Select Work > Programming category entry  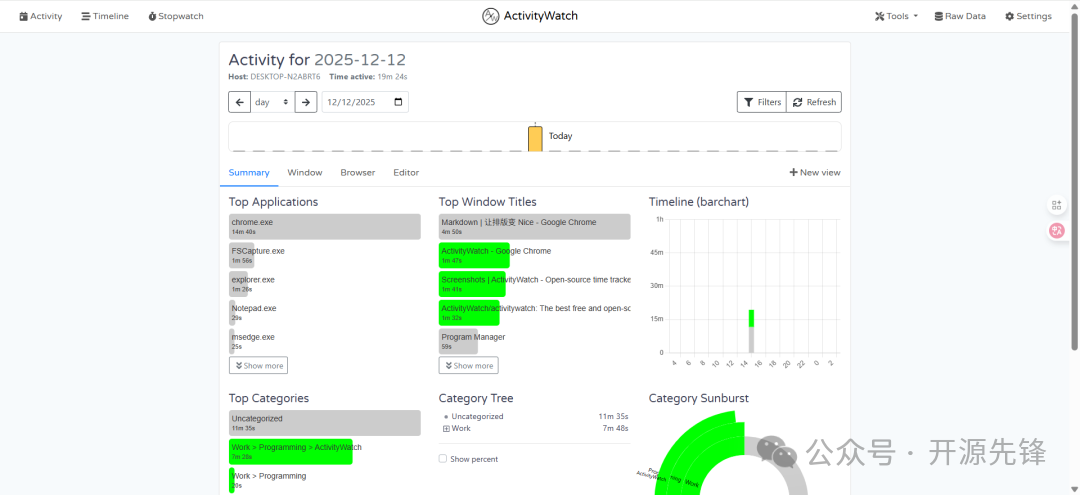(324, 480)
